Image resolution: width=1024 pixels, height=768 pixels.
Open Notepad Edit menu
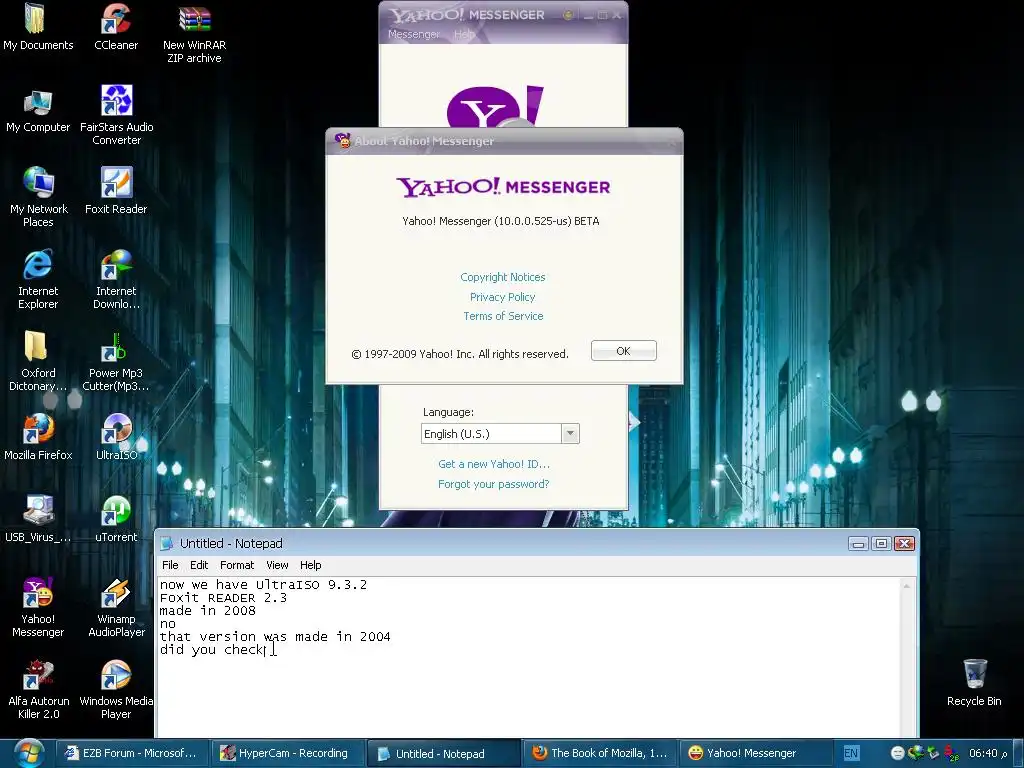click(x=199, y=565)
